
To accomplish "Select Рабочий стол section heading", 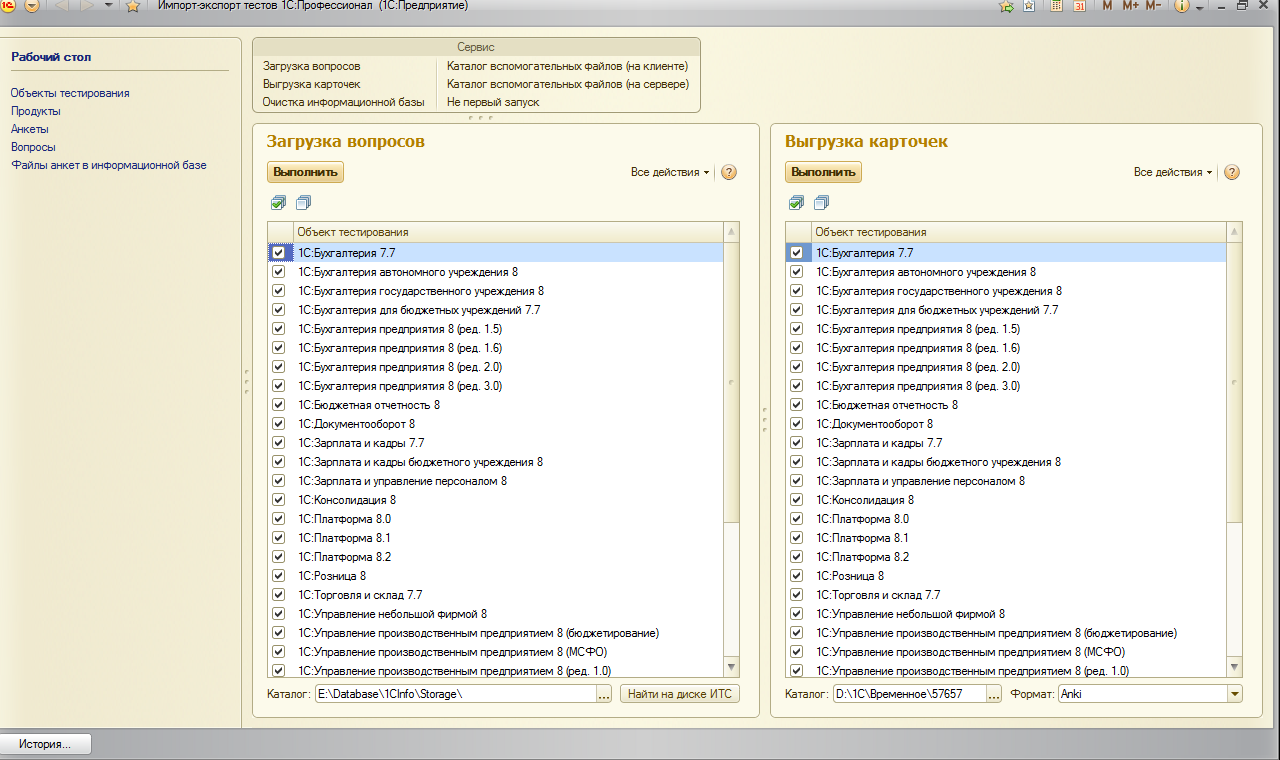I will (x=51, y=57).
